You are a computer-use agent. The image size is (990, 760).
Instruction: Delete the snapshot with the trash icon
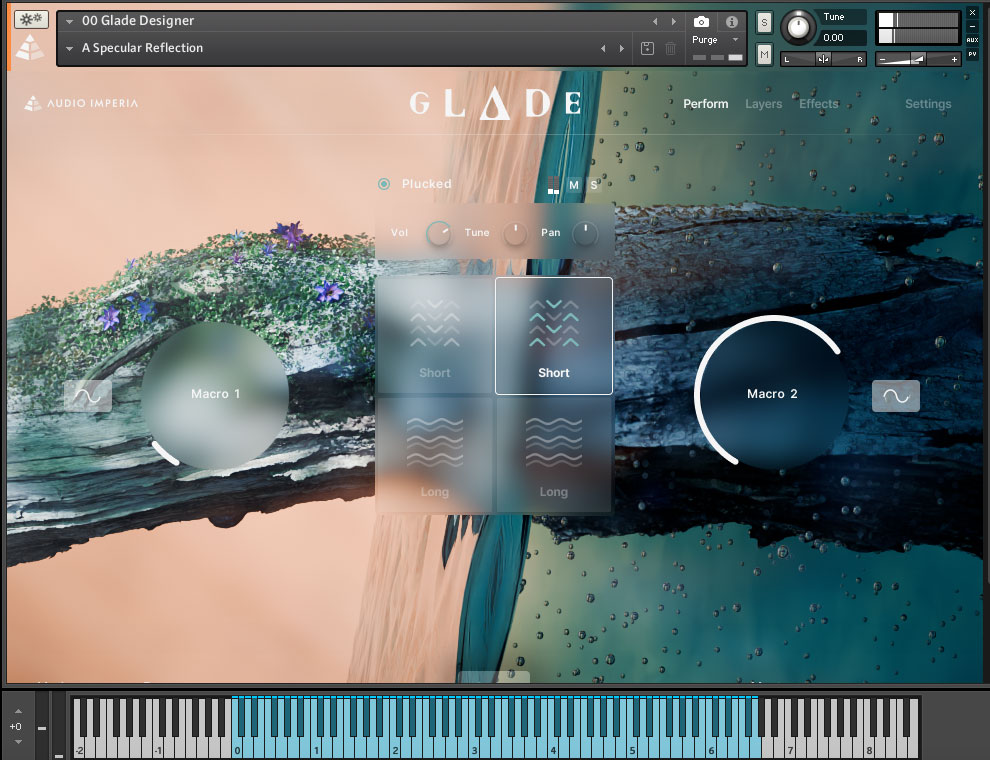(x=671, y=48)
